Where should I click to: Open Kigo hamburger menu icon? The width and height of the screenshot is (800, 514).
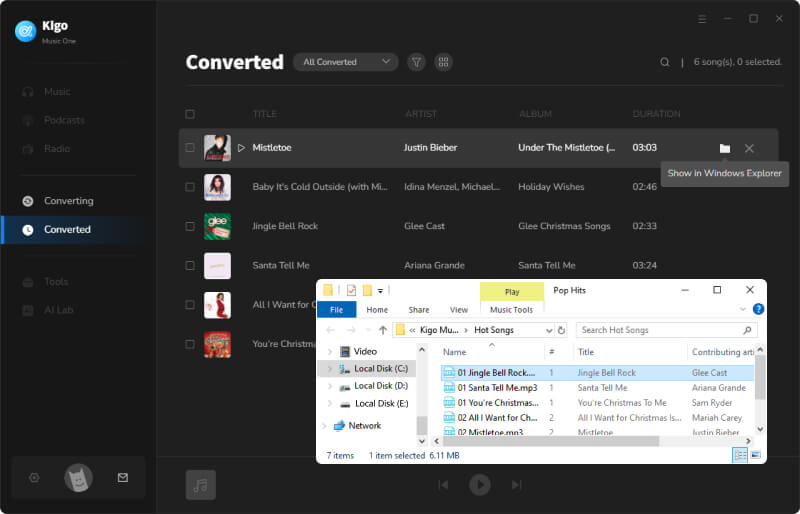[702, 19]
